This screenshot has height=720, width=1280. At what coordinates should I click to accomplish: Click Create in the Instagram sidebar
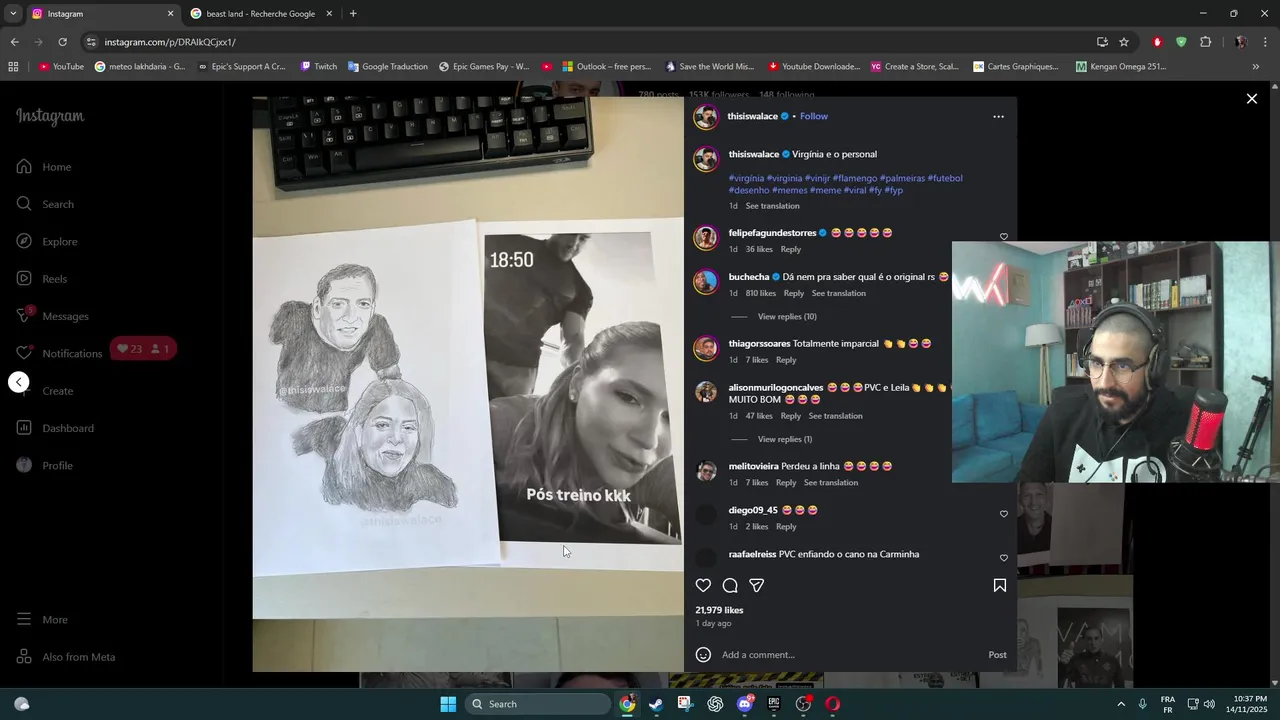point(45,391)
